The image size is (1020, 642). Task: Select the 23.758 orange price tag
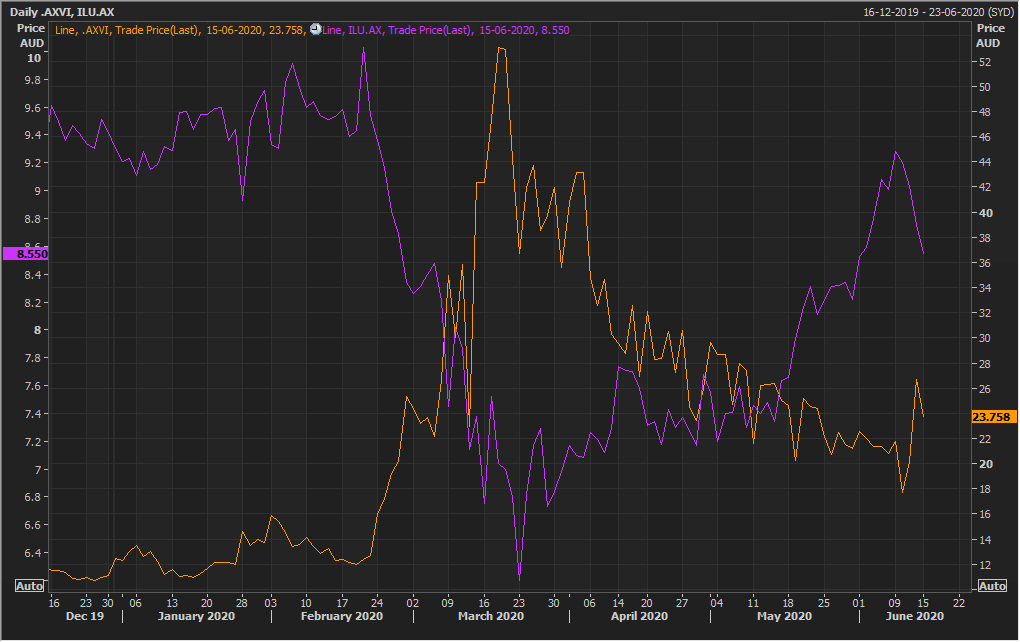(x=993, y=417)
